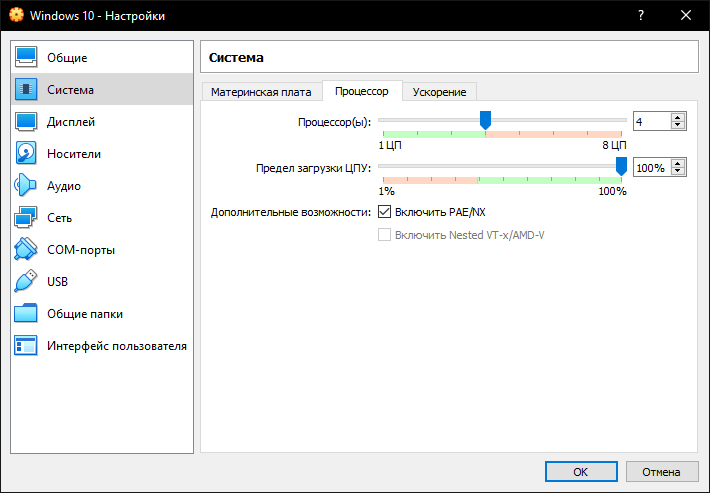This screenshot has height=493, width=710.
Task: Click the USB label in the sidebar
Action: click(58, 282)
